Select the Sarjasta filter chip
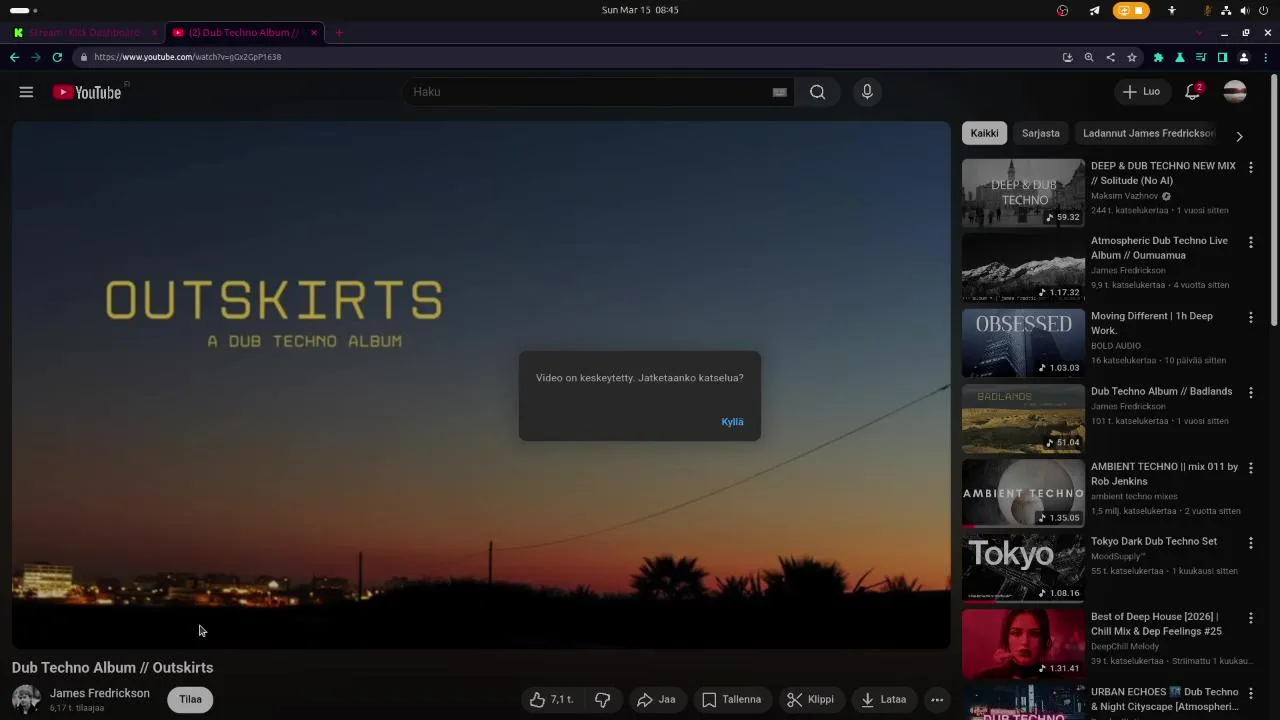The height and width of the screenshot is (720, 1280). click(x=1040, y=133)
